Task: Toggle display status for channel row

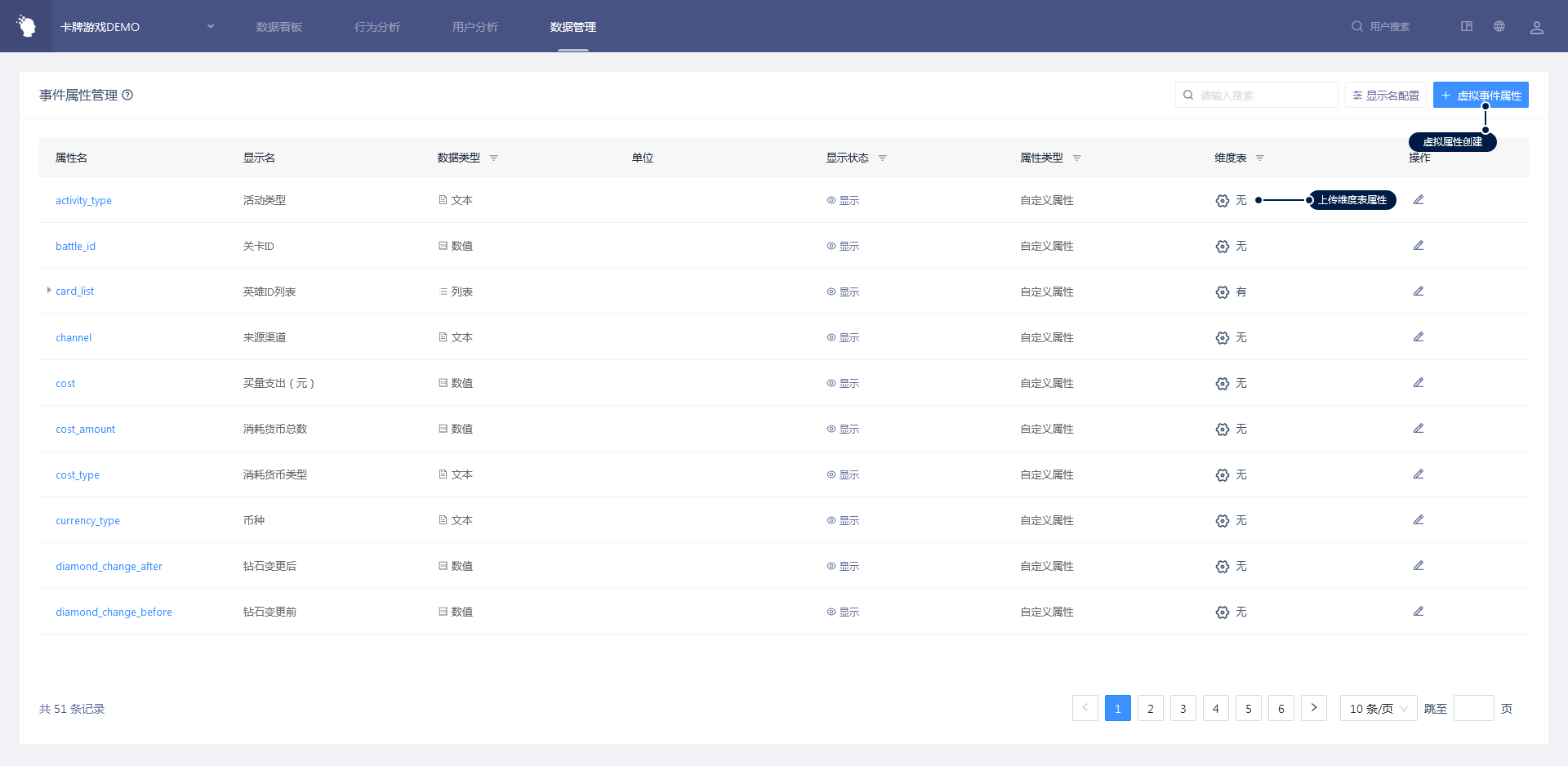Action: click(843, 337)
